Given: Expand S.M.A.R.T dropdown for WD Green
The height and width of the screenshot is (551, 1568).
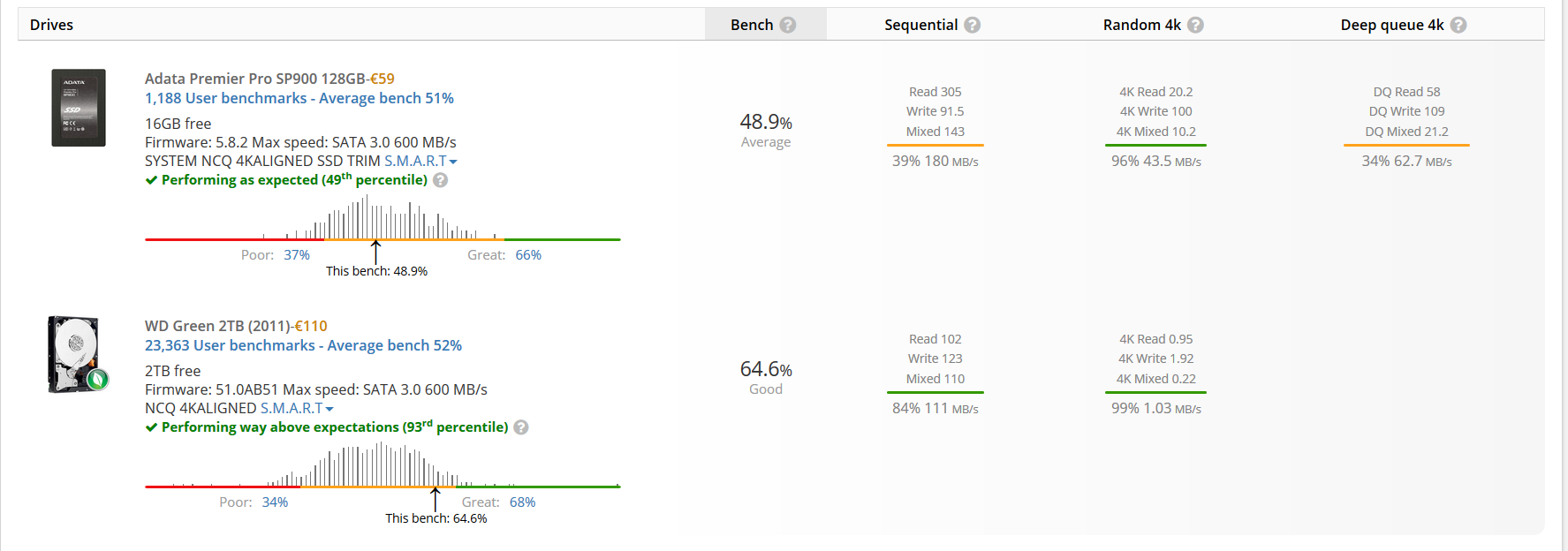Looking at the screenshot, I should pyautogui.click(x=297, y=409).
